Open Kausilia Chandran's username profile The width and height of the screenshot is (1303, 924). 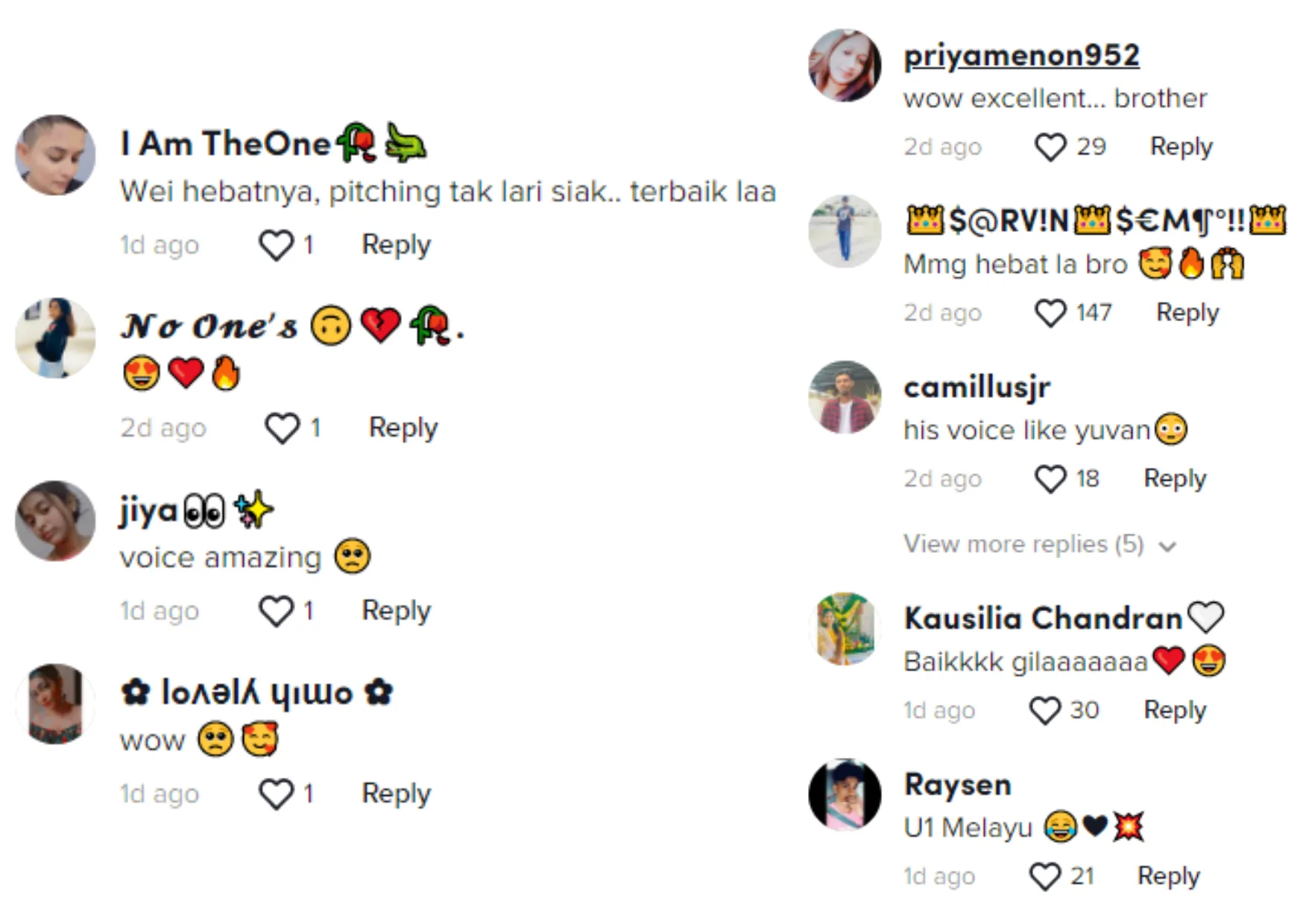(1043, 618)
